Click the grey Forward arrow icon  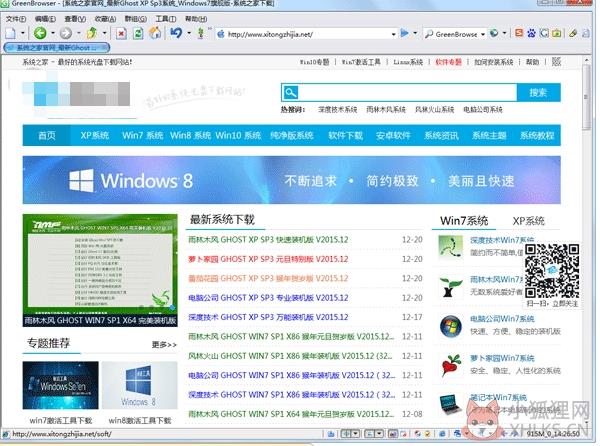point(66,33)
